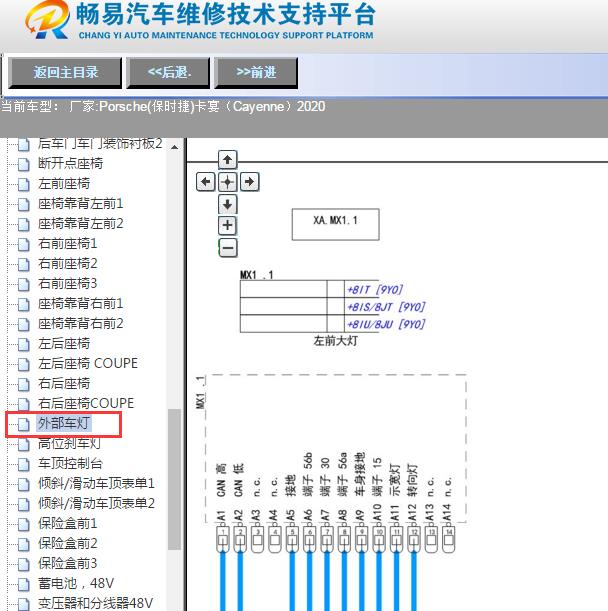
Task: Open 变压器和分线器48V entry
Action: pos(95,603)
